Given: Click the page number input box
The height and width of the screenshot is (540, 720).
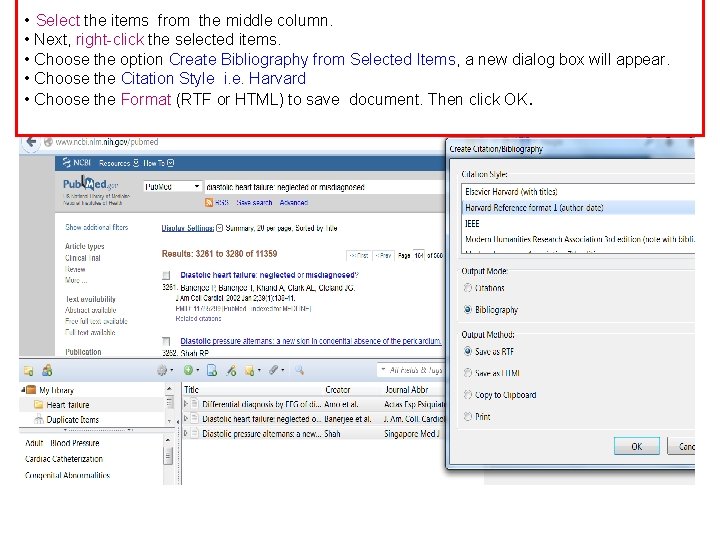Looking at the screenshot, I should click(418, 255).
